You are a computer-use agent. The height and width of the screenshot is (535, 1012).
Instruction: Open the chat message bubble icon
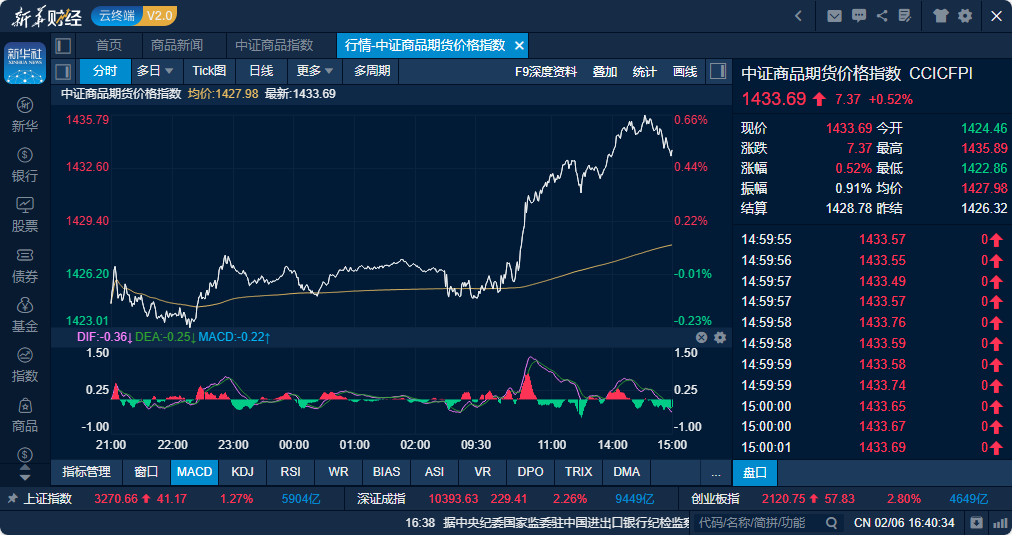point(858,16)
